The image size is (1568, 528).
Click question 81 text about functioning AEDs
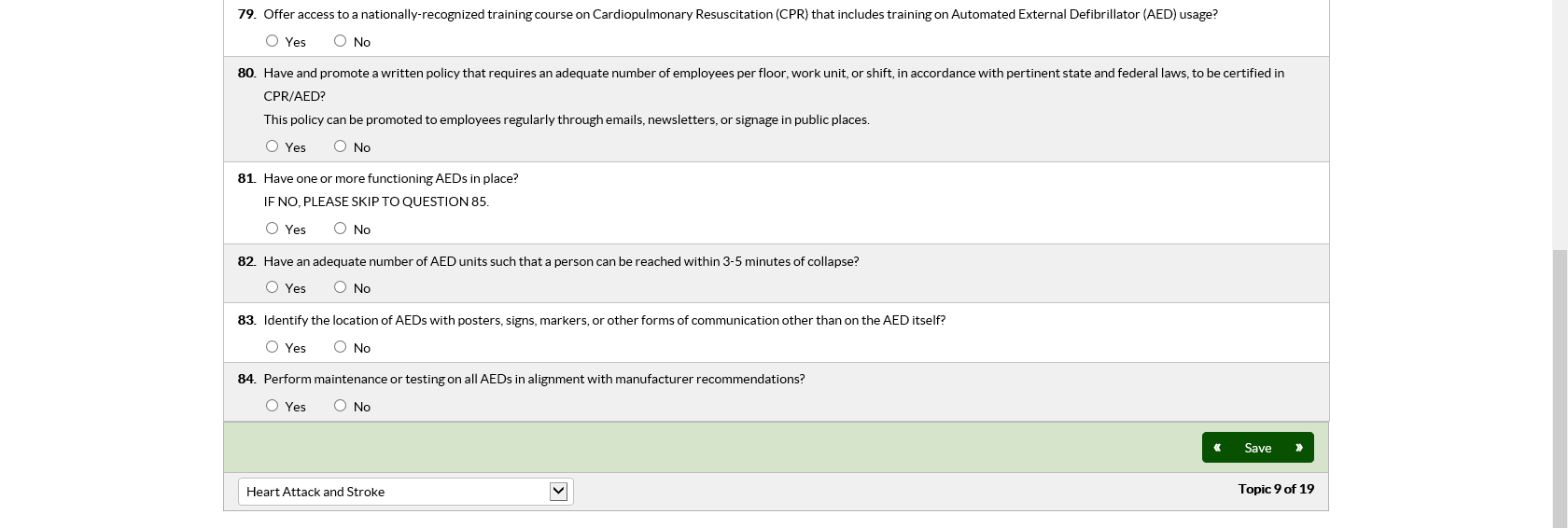pos(390,178)
